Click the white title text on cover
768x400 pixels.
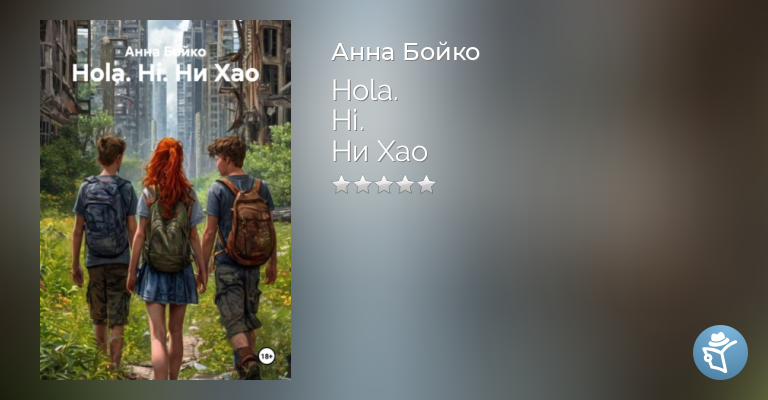click(166, 73)
